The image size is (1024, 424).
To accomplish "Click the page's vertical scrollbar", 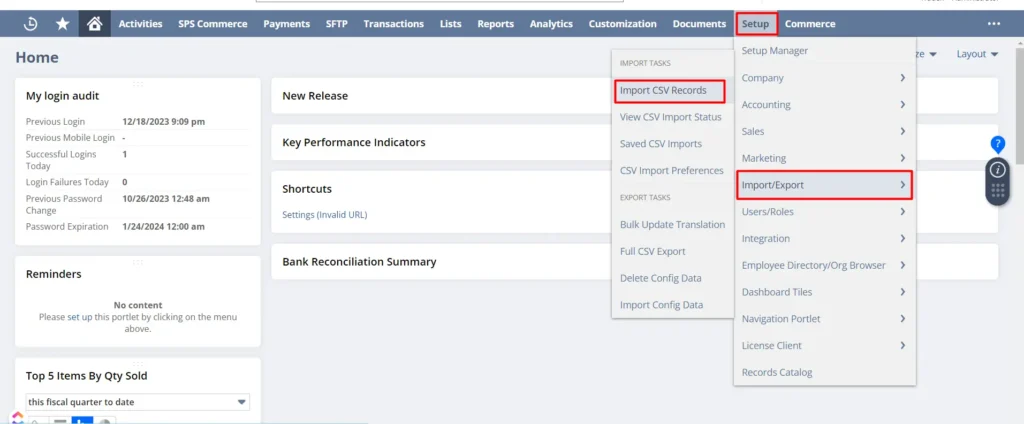I will coord(1019,105).
